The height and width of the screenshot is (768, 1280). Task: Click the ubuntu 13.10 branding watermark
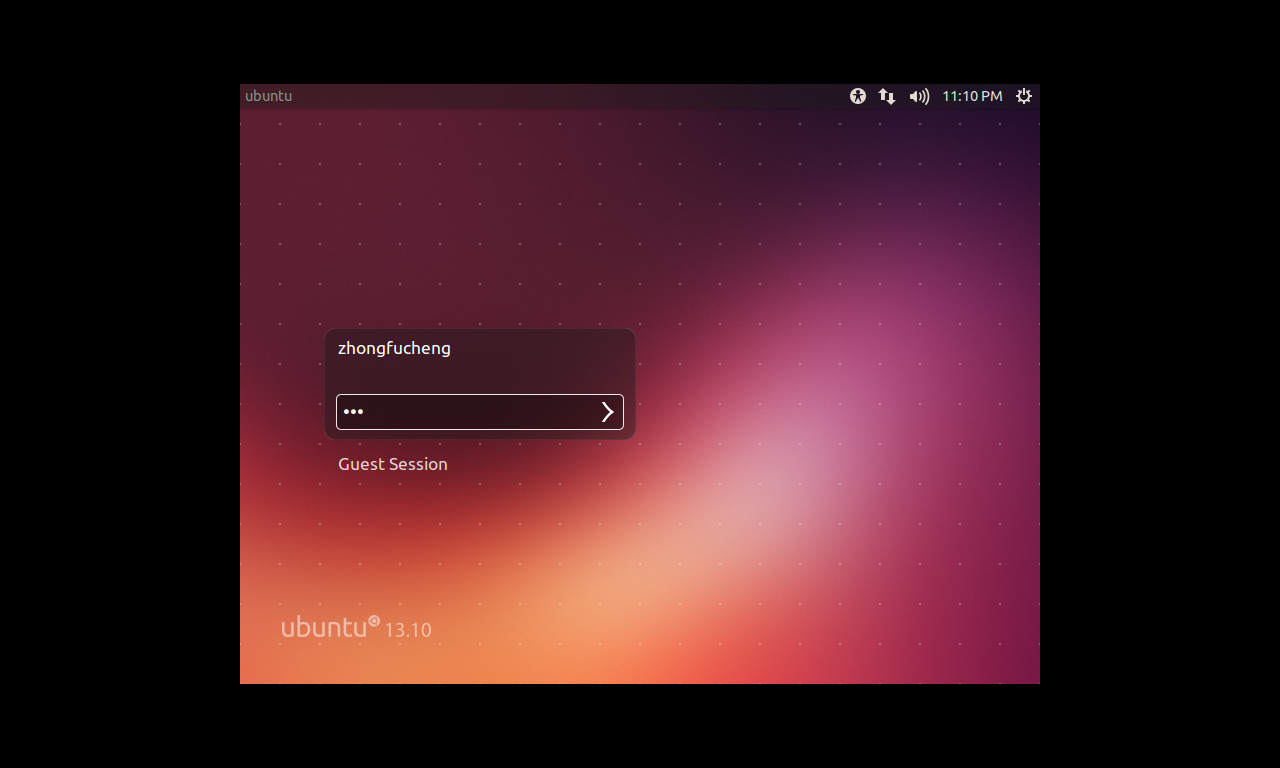[x=355, y=626]
